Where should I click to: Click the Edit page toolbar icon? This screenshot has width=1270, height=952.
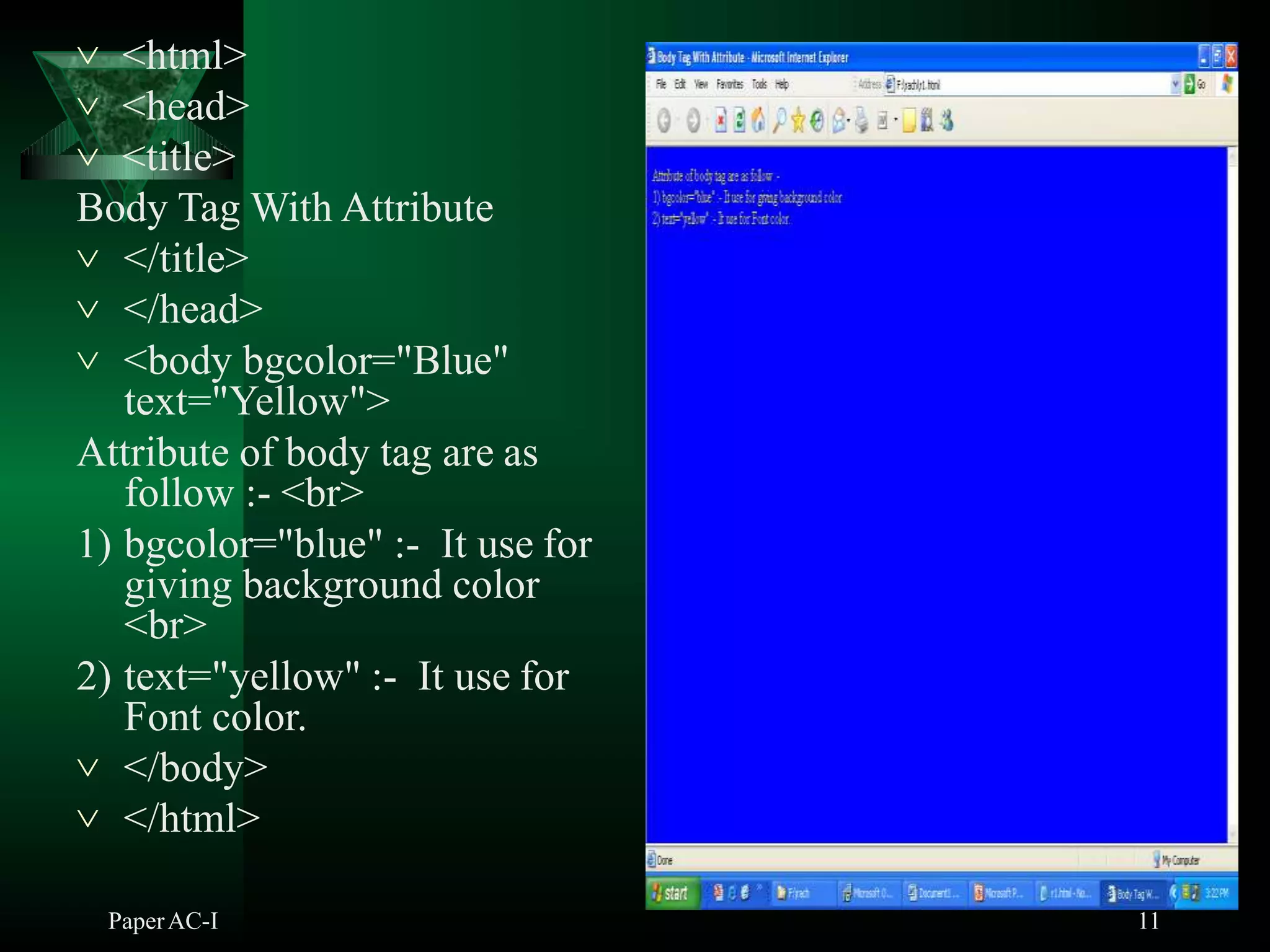[882, 120]
